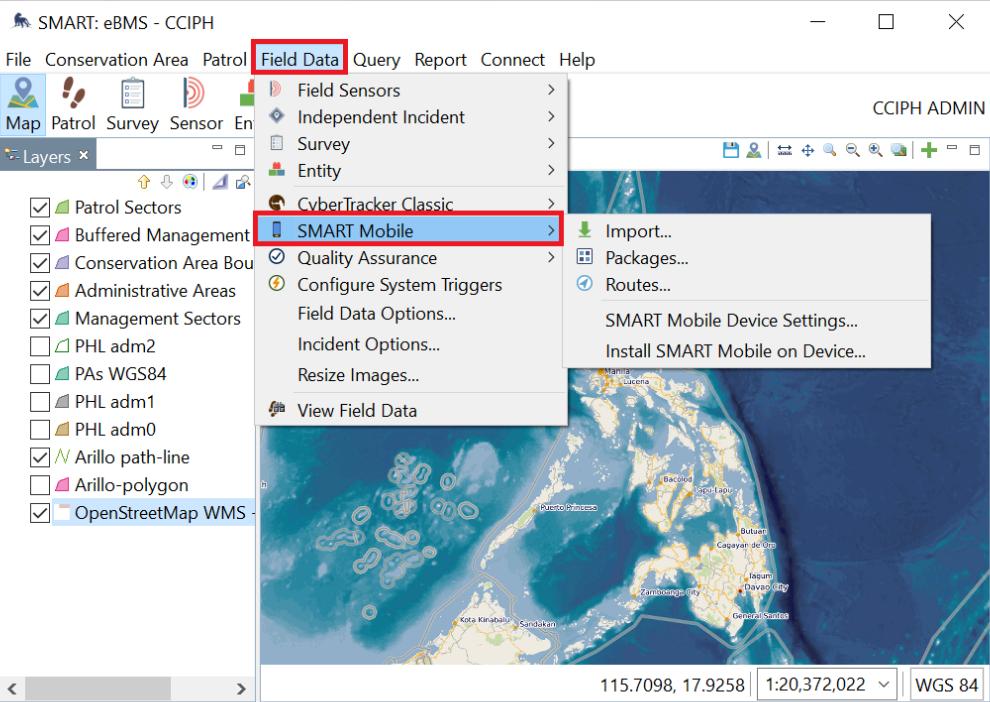
Task: Click the Import green arrow icon
Action: pyautogui.click(x=585, y=230)
